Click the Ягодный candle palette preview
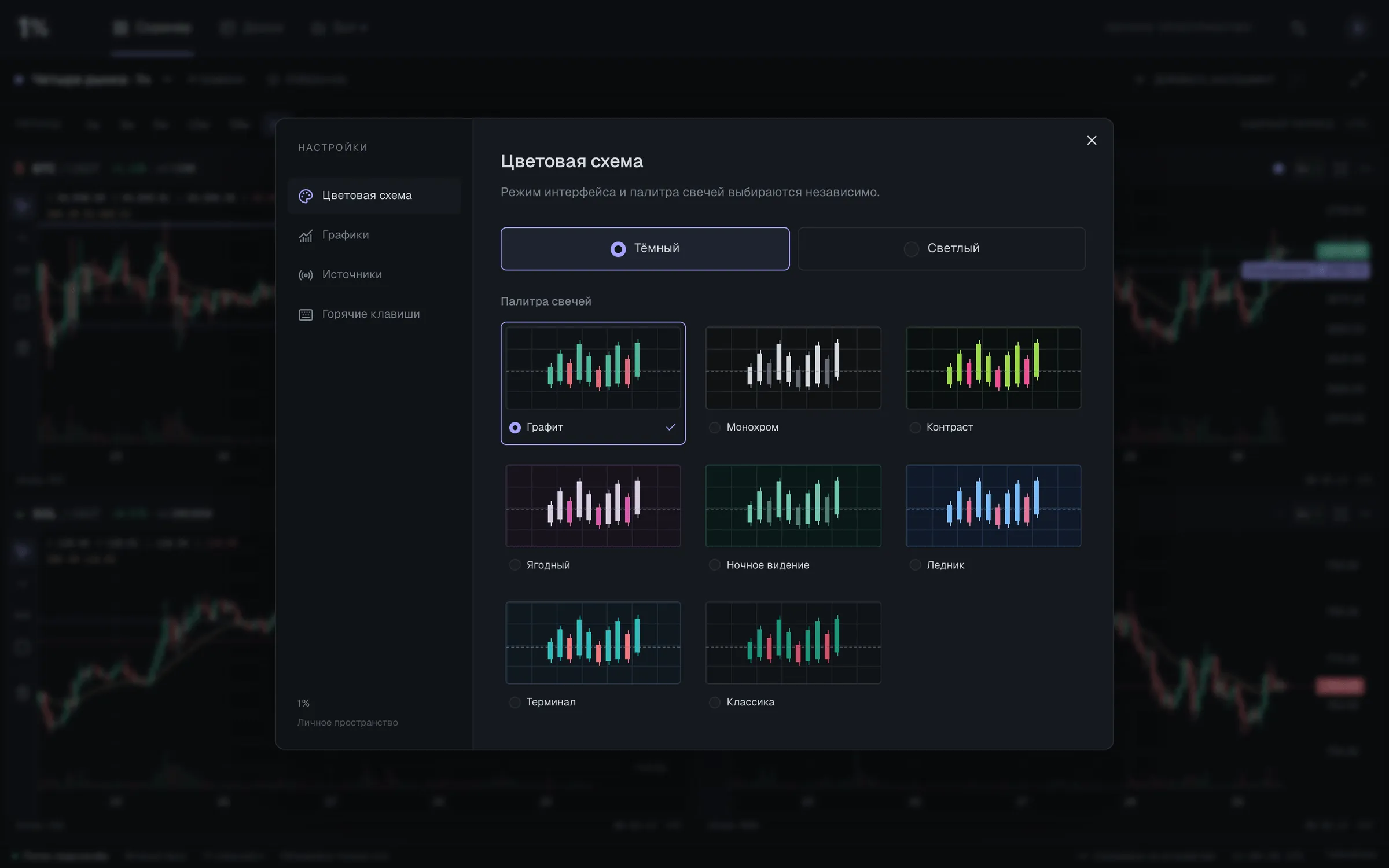 593,506
